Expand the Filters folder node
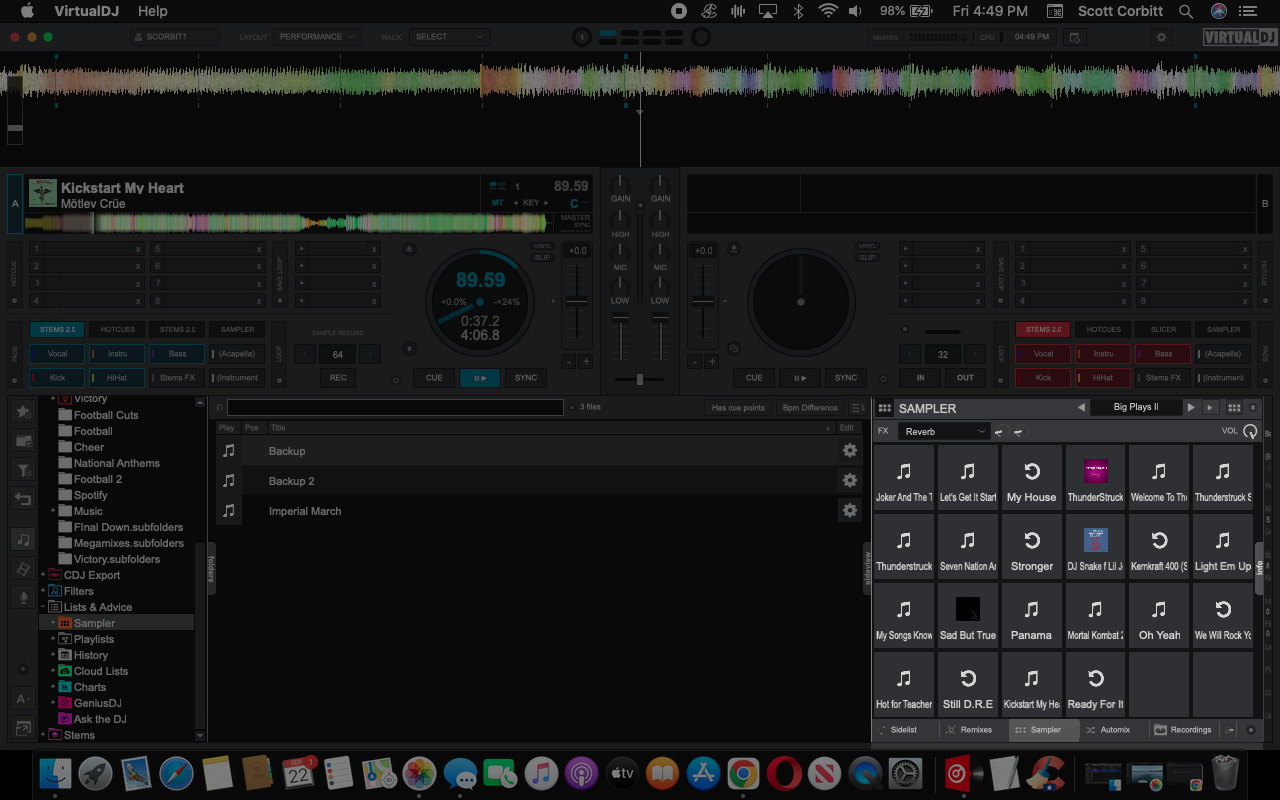The image size is (1280, 800). click(43, 591)
